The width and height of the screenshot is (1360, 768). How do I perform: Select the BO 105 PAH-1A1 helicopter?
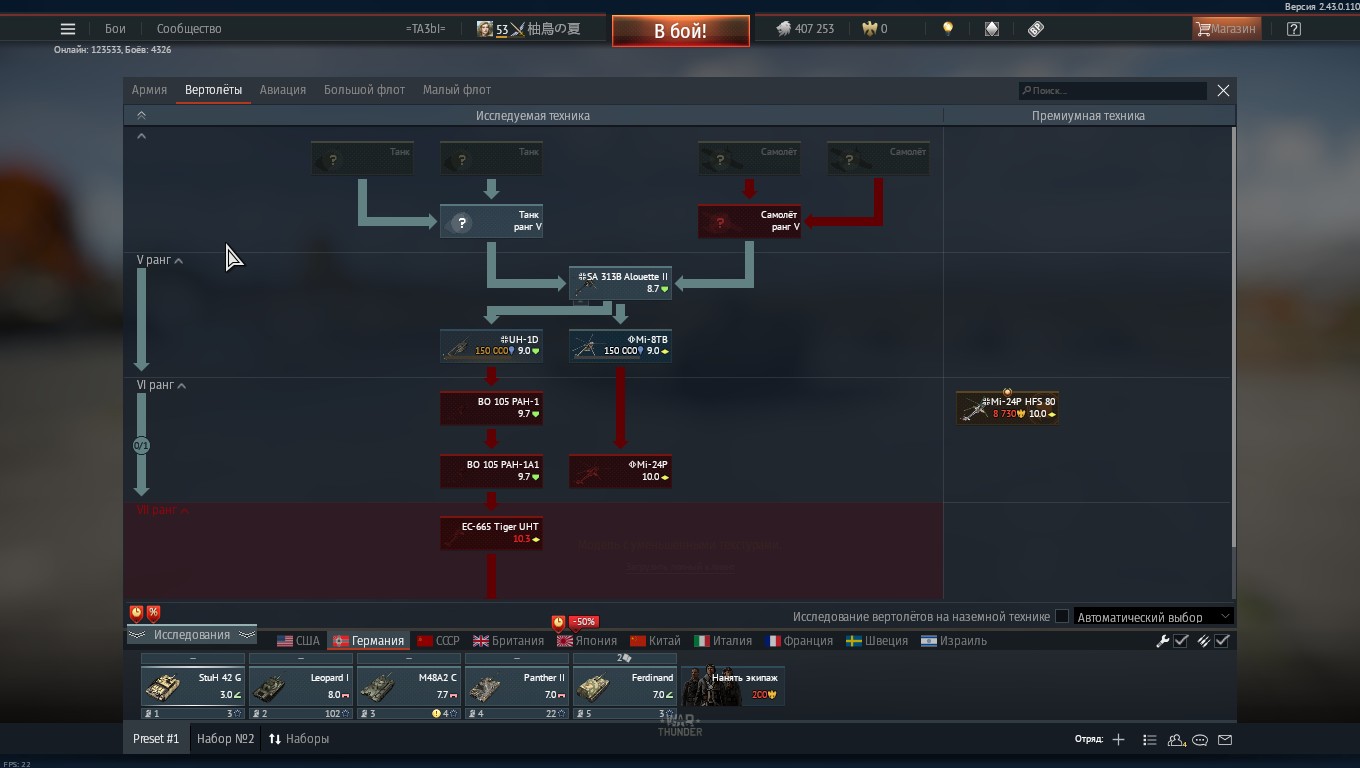(491, 471)
